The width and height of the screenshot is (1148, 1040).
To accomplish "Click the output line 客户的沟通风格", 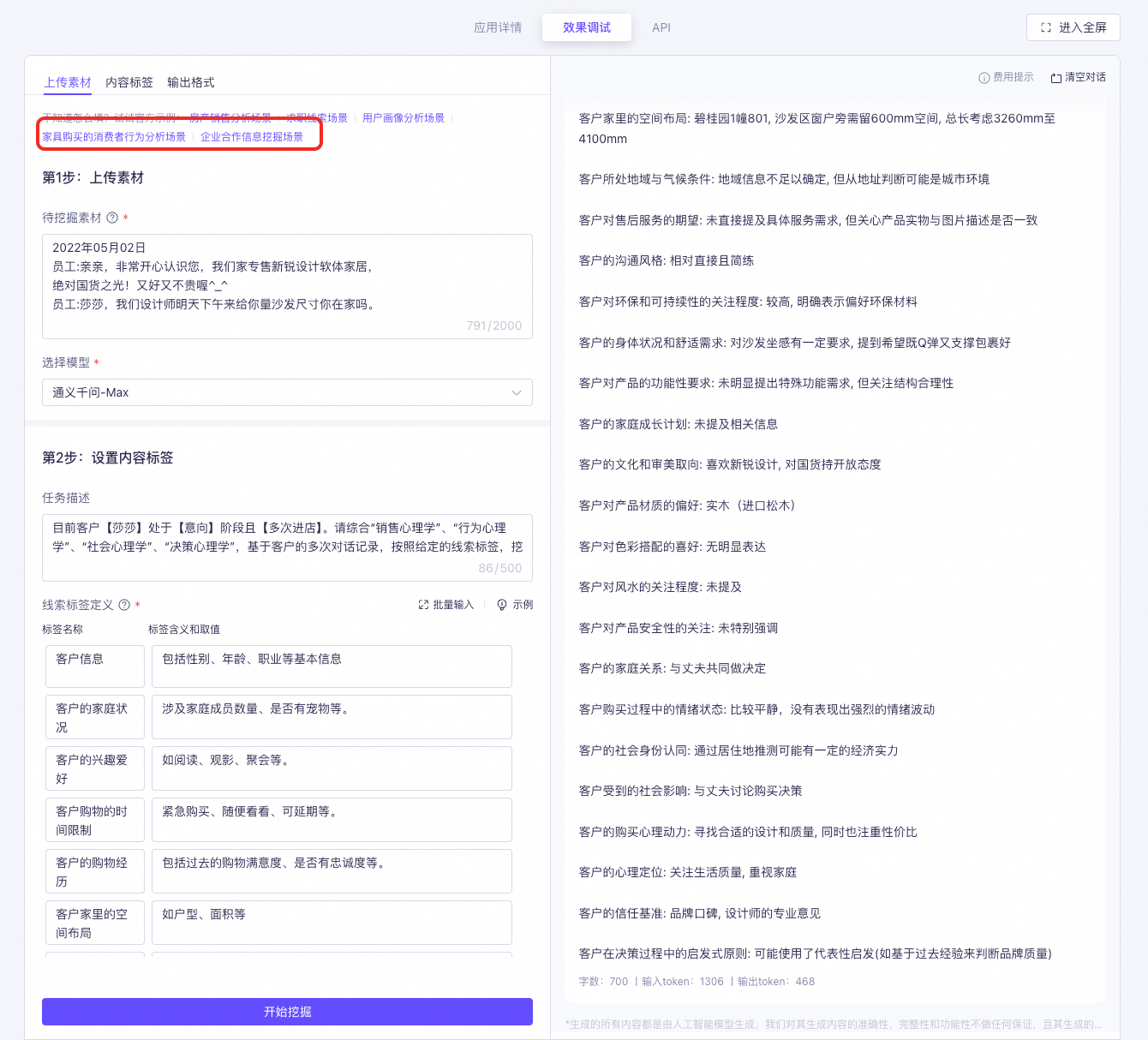I will [x=667, y=260].
